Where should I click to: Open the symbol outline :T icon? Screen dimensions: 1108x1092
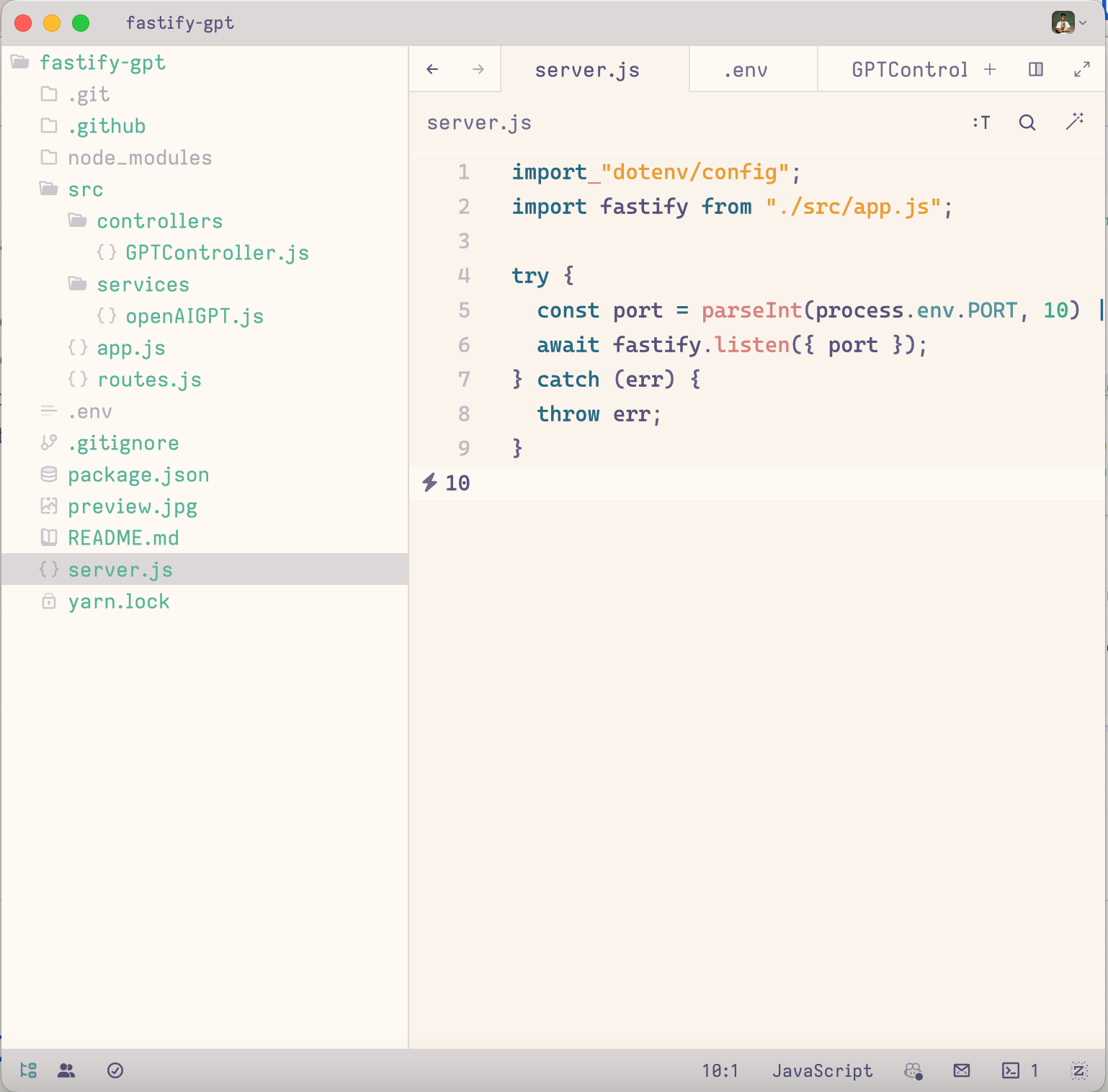point(981,122)
